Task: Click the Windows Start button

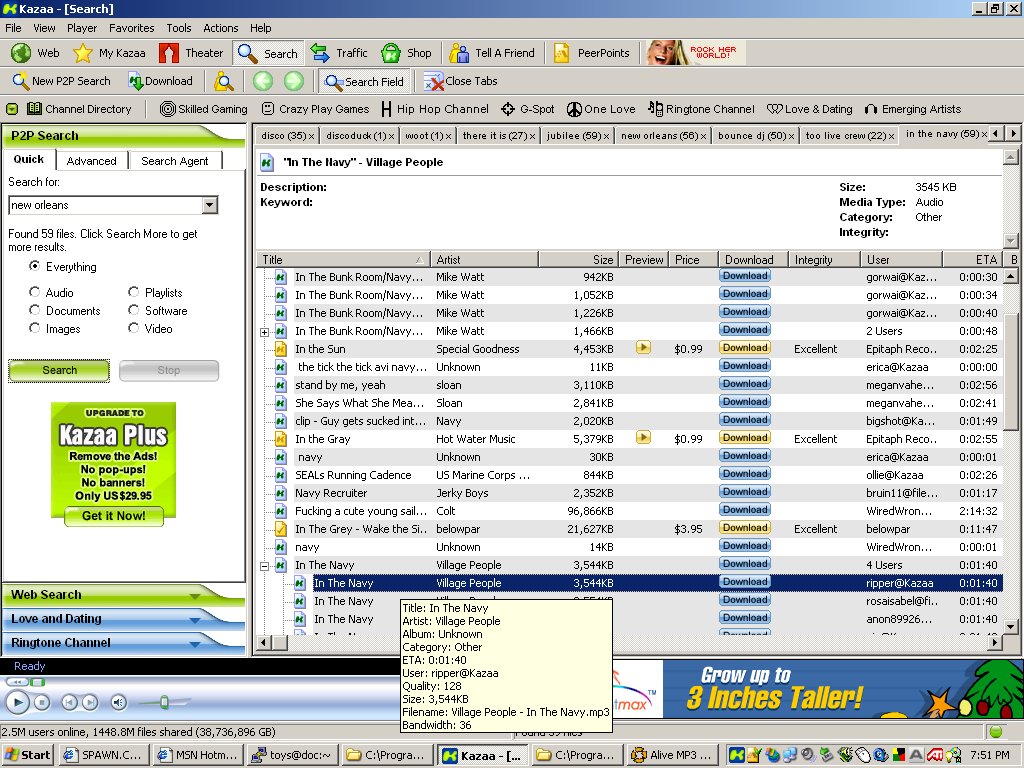Action: 27,754
